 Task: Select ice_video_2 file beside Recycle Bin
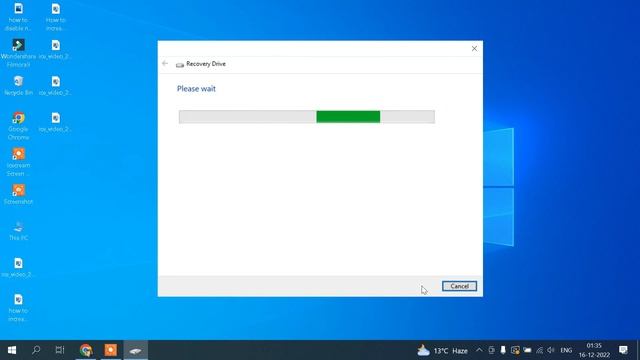tap(56, 86)
